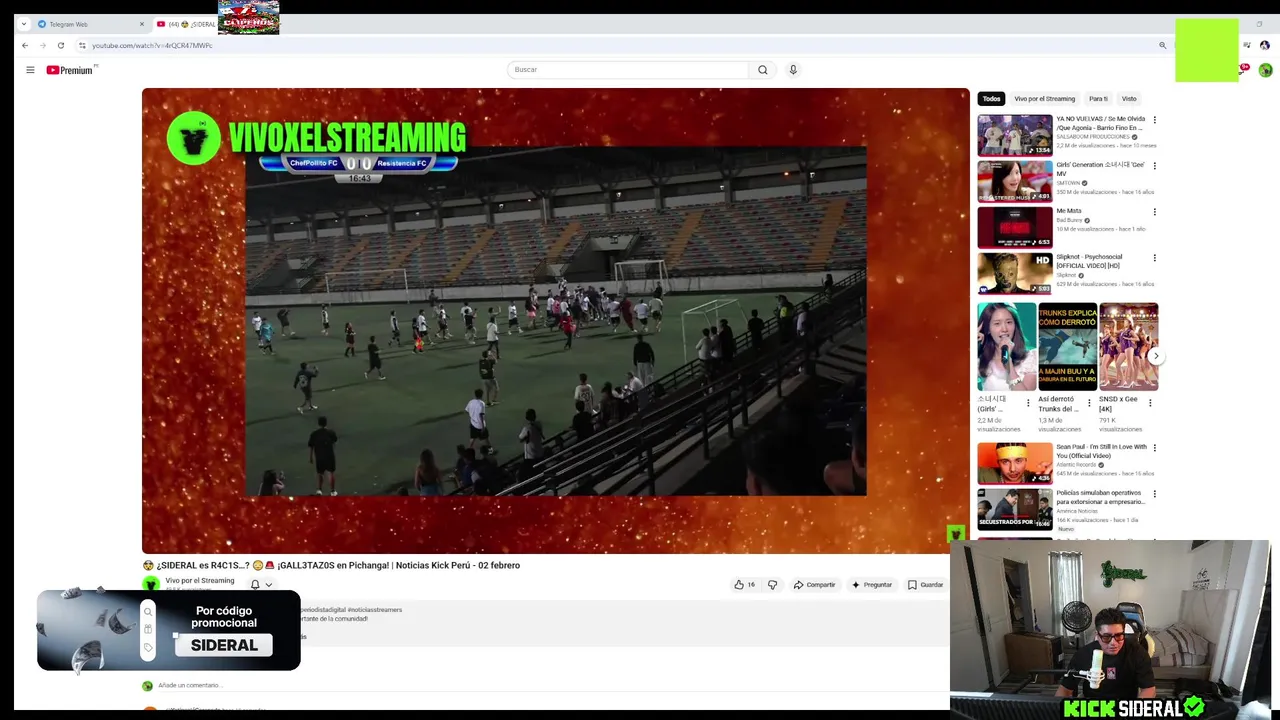This screenshot has width=1280, height=720.
Task: Open options menu for Girls' Generation Gee
Action: [1155, 166]
